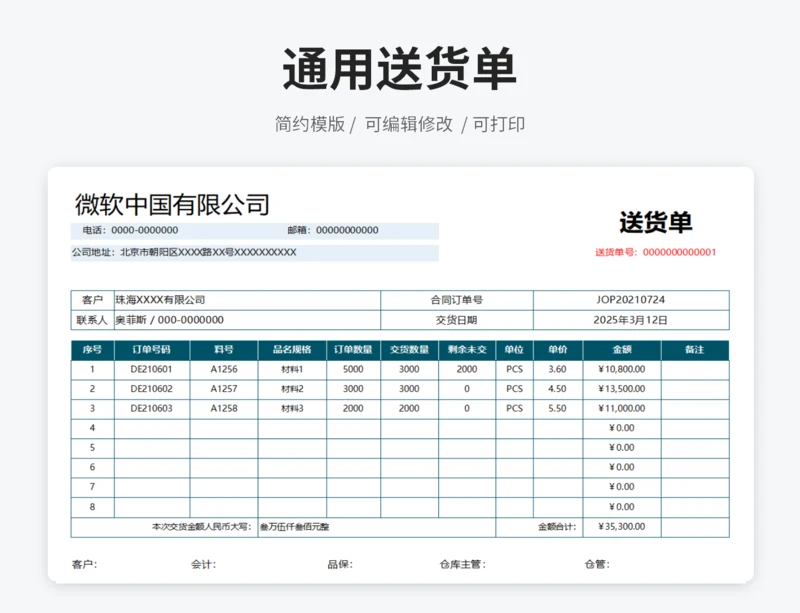Click the 金额合计 label
800x613 pixels.
tap(557, 527)
